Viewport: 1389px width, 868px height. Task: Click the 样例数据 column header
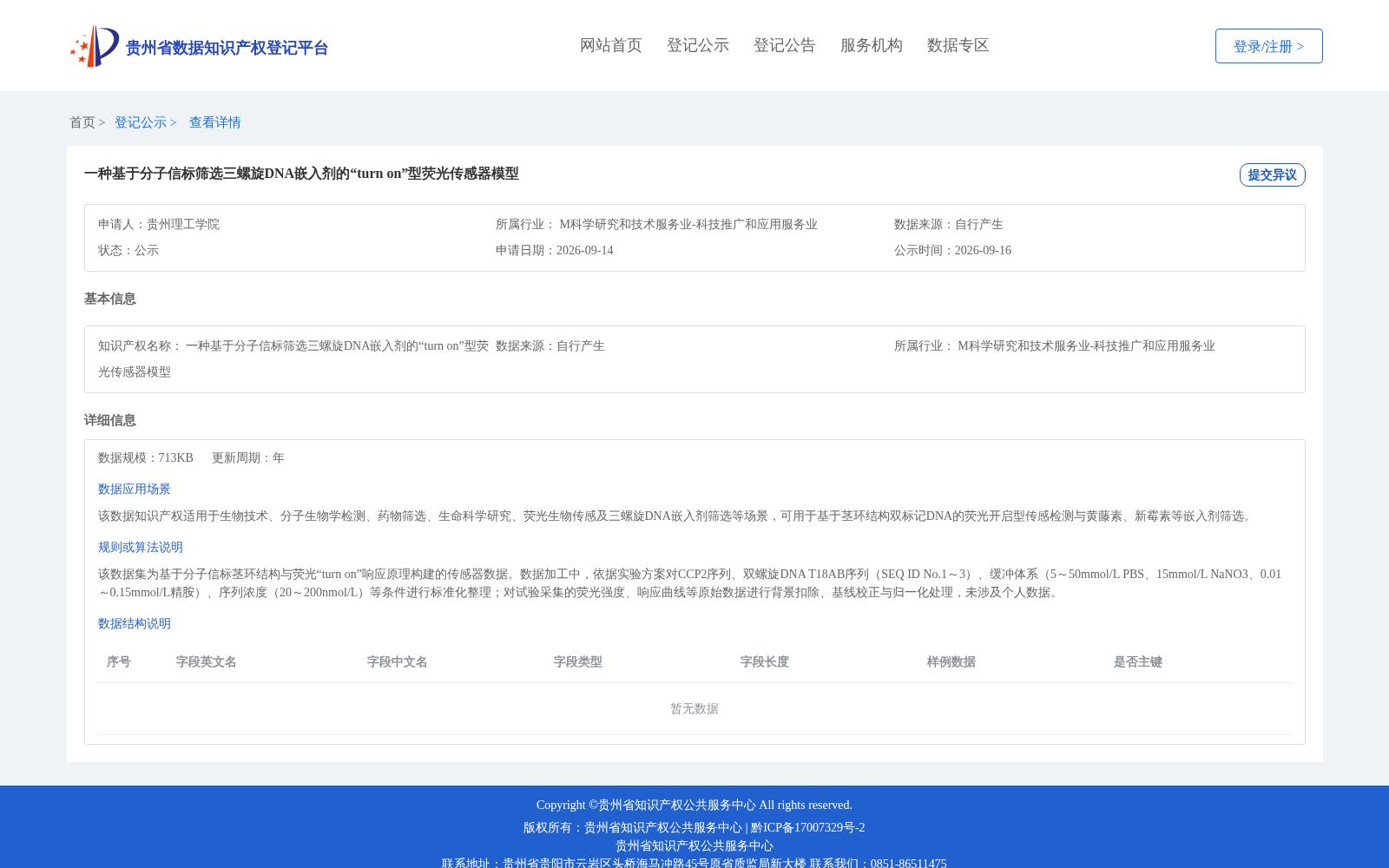[x=951, y=661]
